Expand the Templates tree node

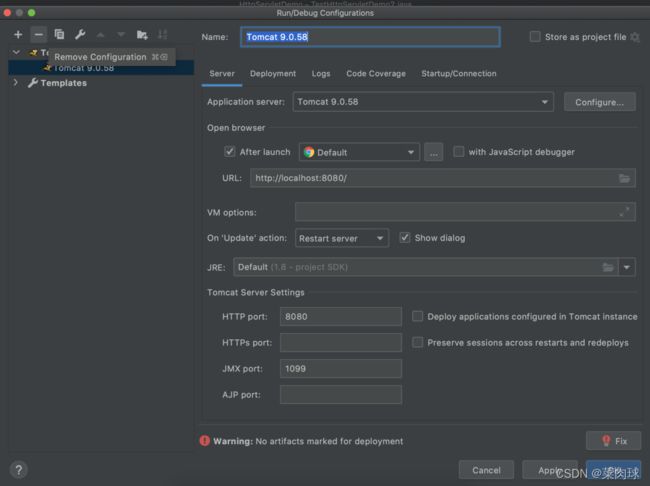coord(16,83)
